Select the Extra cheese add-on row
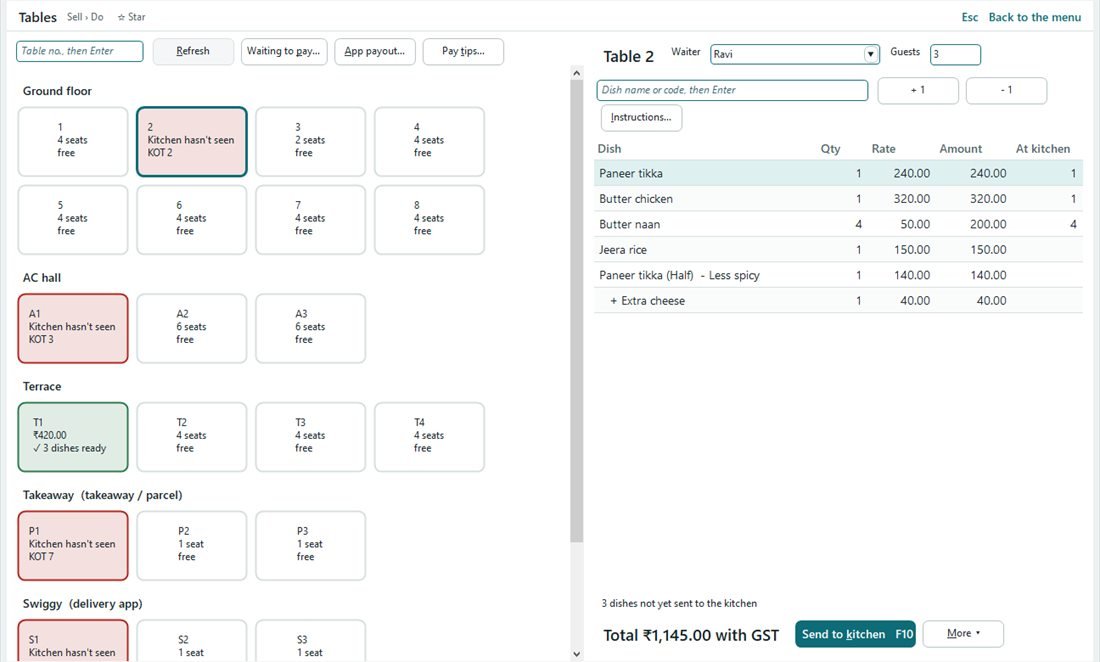1100x662 pixels. coord(838,300)
